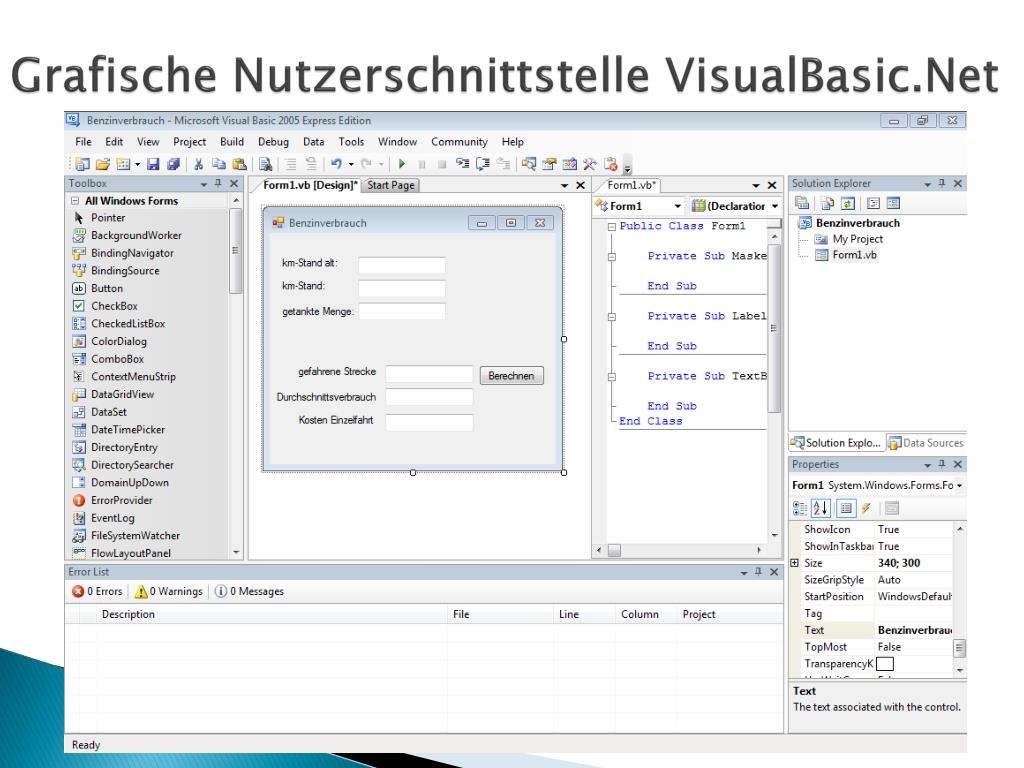Toggle auto-hide pin on the Toolbox panel
This screenshot has width=1024, height=768.
[x=218, y=184]
